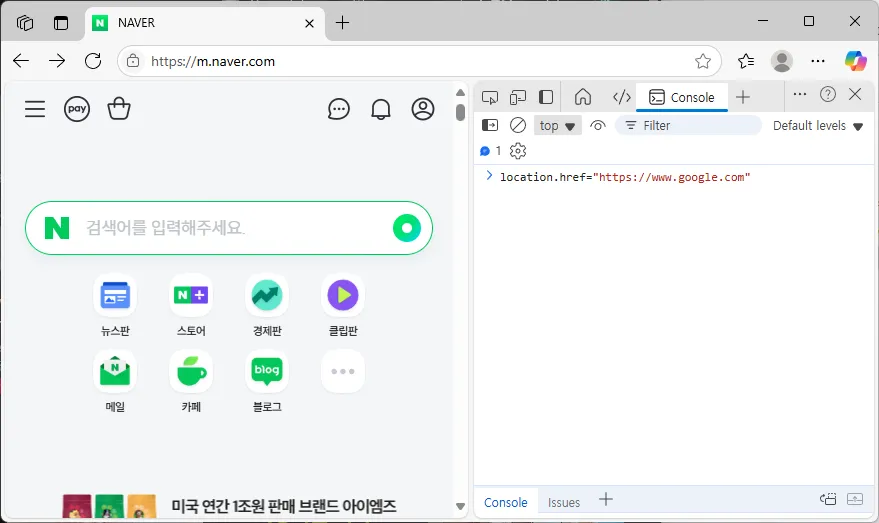879x523 pixels.
Task: Open Naver hamburger menu
Action: pyautogui.click(x=35, y=109)
